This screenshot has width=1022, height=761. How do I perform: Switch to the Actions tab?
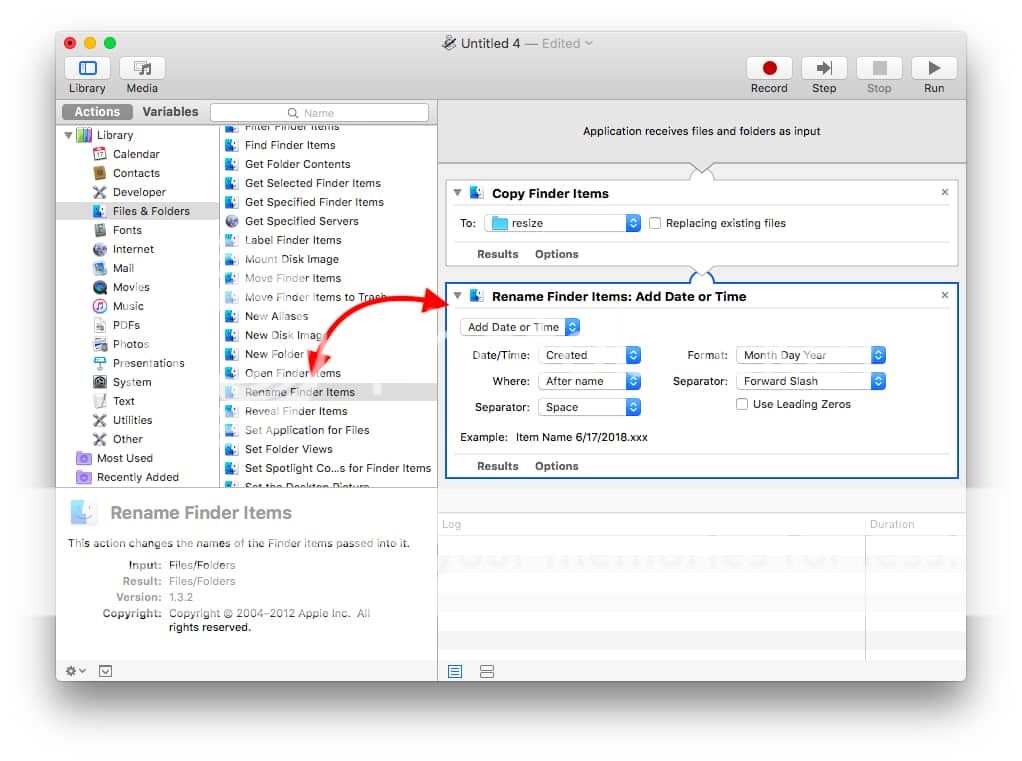[97, 111]
